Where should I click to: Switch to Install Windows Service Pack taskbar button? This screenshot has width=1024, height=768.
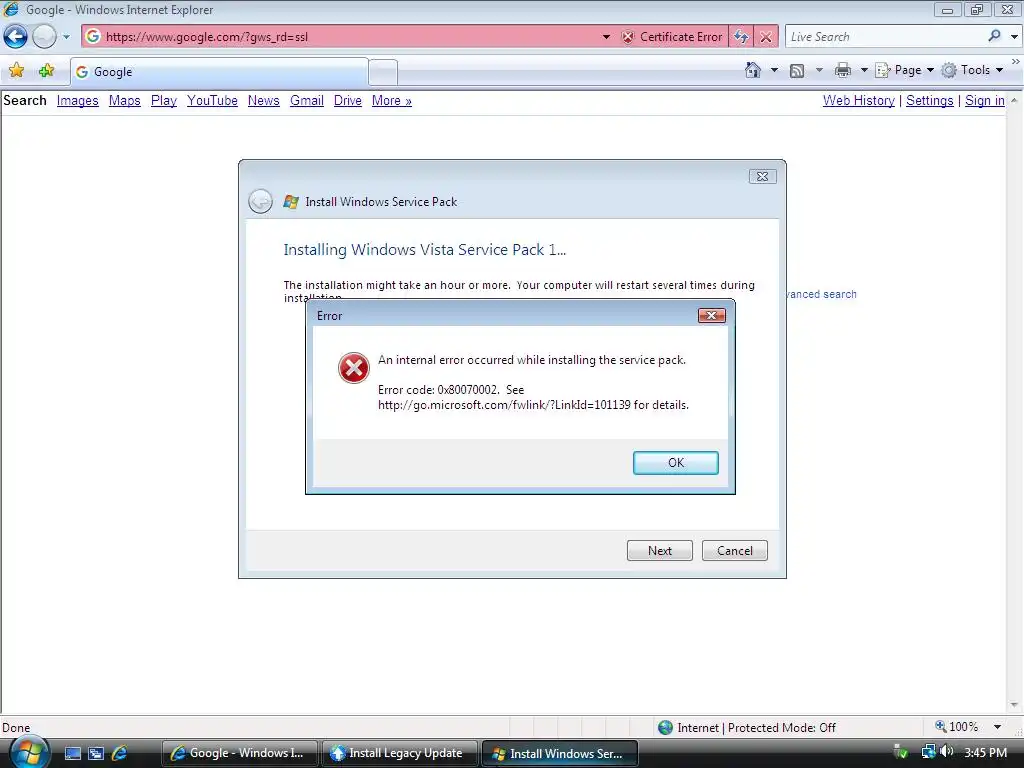click(x=560, y=753)
